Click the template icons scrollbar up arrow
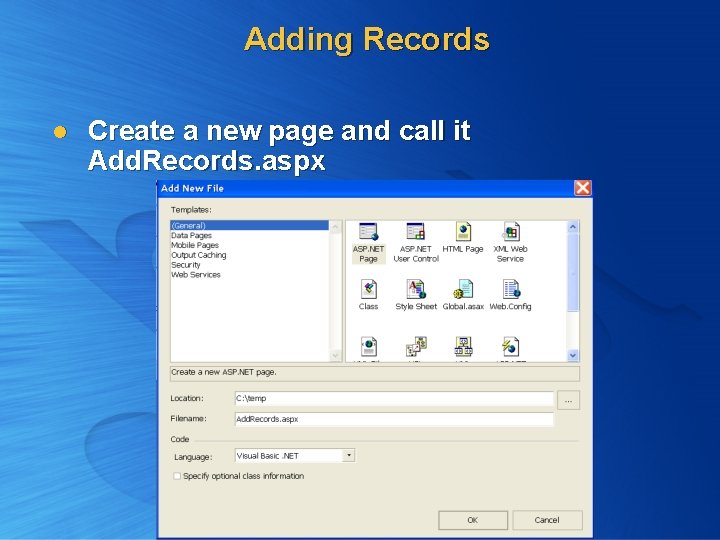This screenshot has width=720, height=540. pyautogui.click(x=573, y=227)
